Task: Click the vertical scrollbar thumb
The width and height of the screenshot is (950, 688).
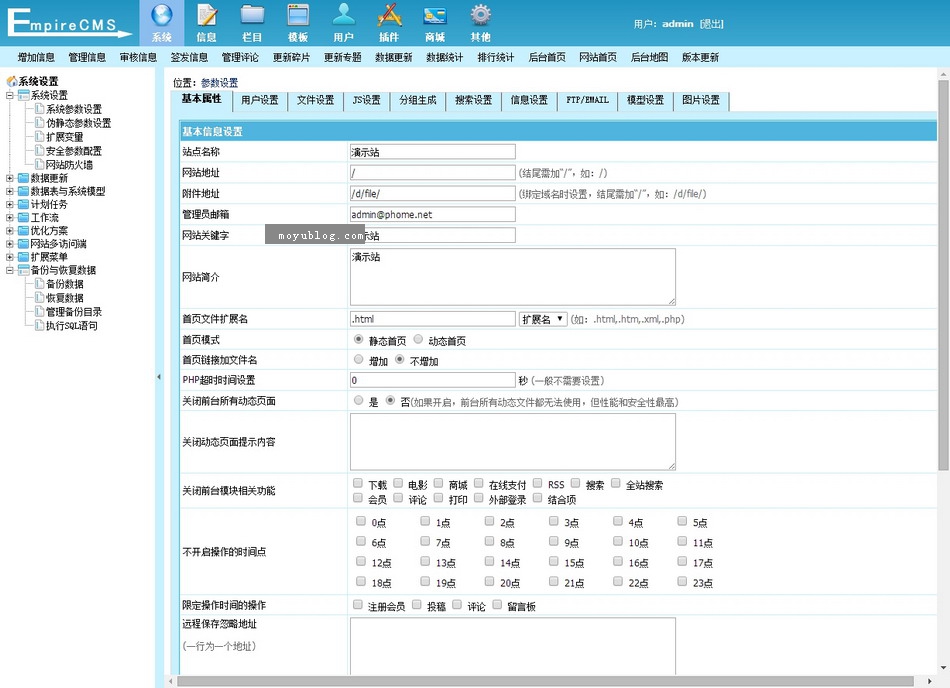Action: pos(943,275)
